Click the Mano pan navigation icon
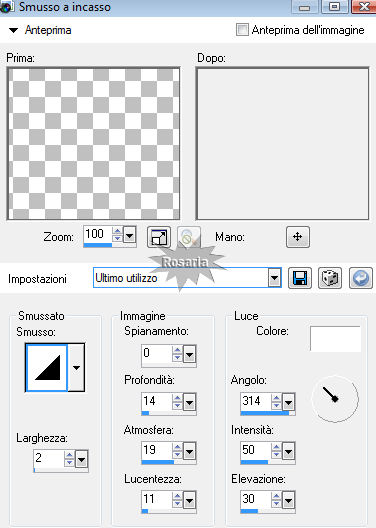376x528 pixels. click(x=298, y=237)
